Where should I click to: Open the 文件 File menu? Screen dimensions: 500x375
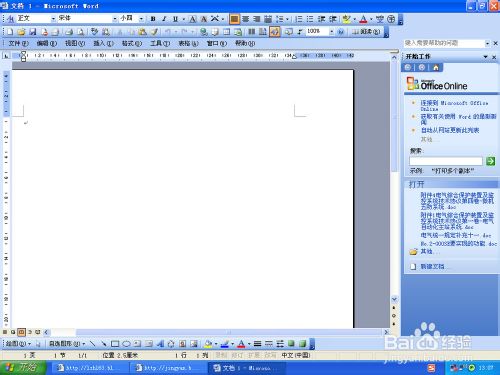coord(18,43)
